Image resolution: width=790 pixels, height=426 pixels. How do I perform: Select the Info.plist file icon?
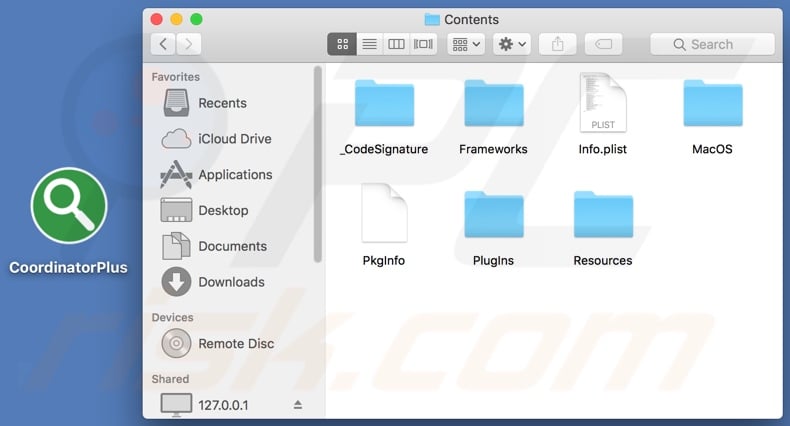pos(603,103)
